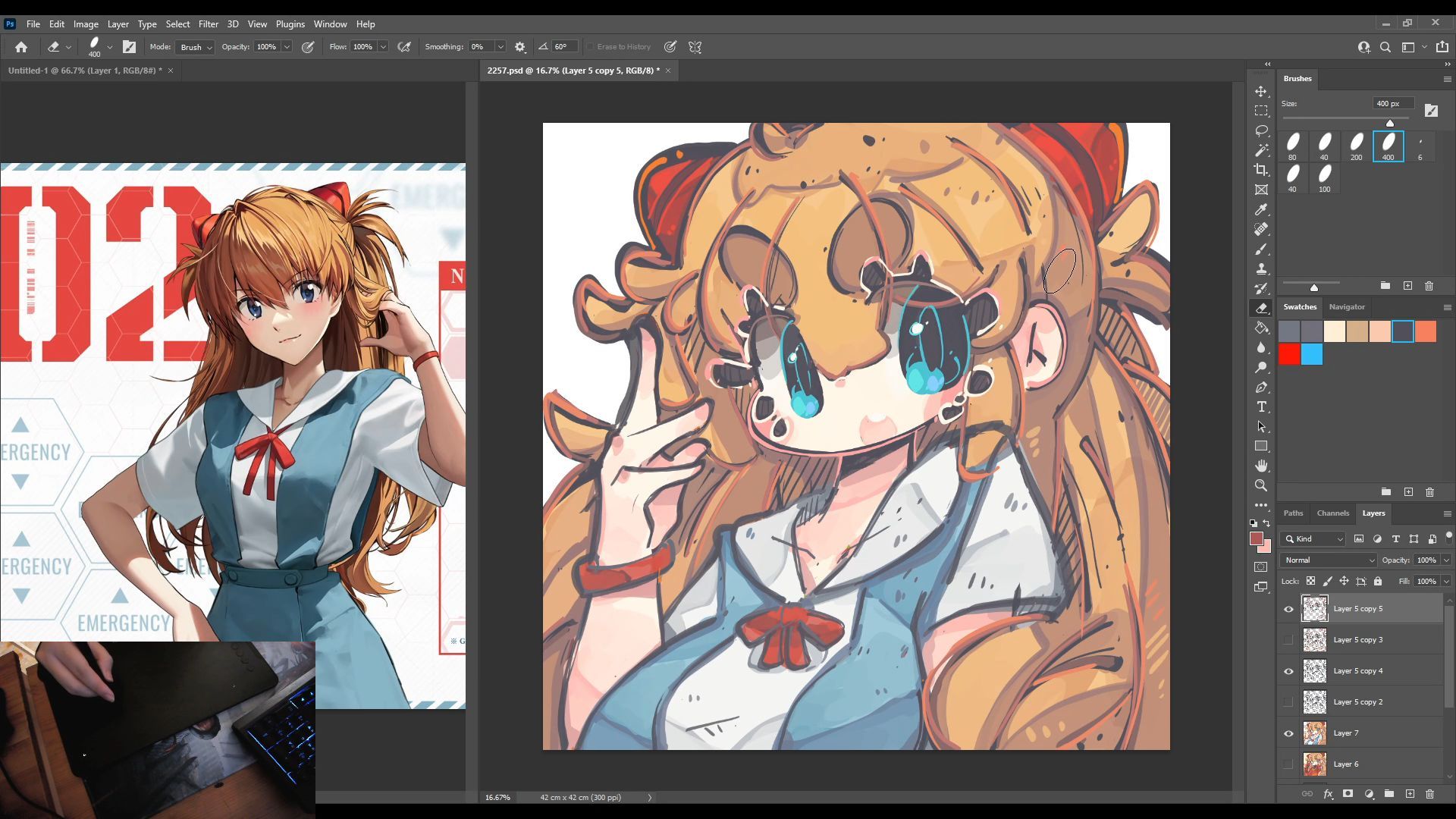
Task: Toggle brush settings panel button
Action: pos(130,47)
